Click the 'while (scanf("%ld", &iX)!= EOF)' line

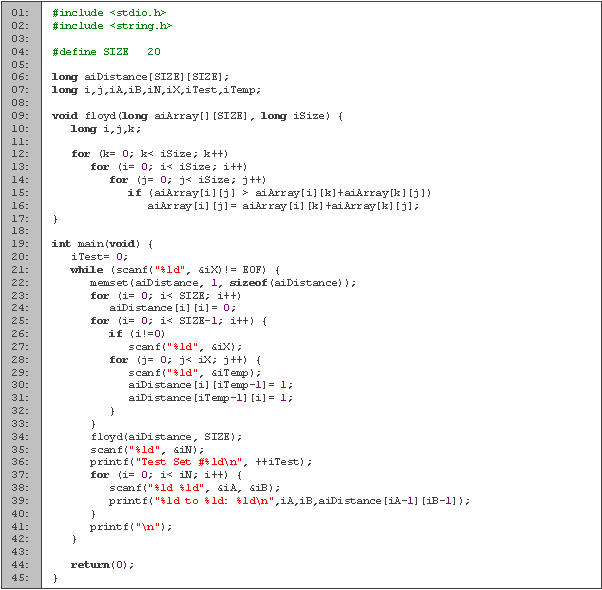pyautogui.click(x=175, y=270)
